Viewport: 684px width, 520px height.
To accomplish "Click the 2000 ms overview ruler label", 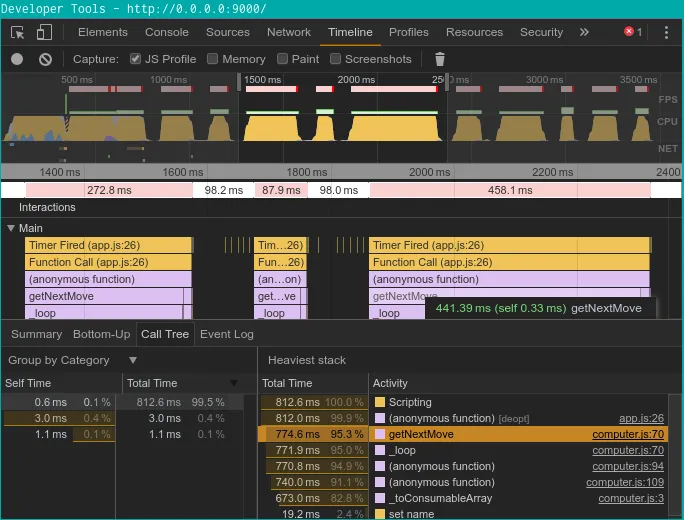I will click(356, 80).
